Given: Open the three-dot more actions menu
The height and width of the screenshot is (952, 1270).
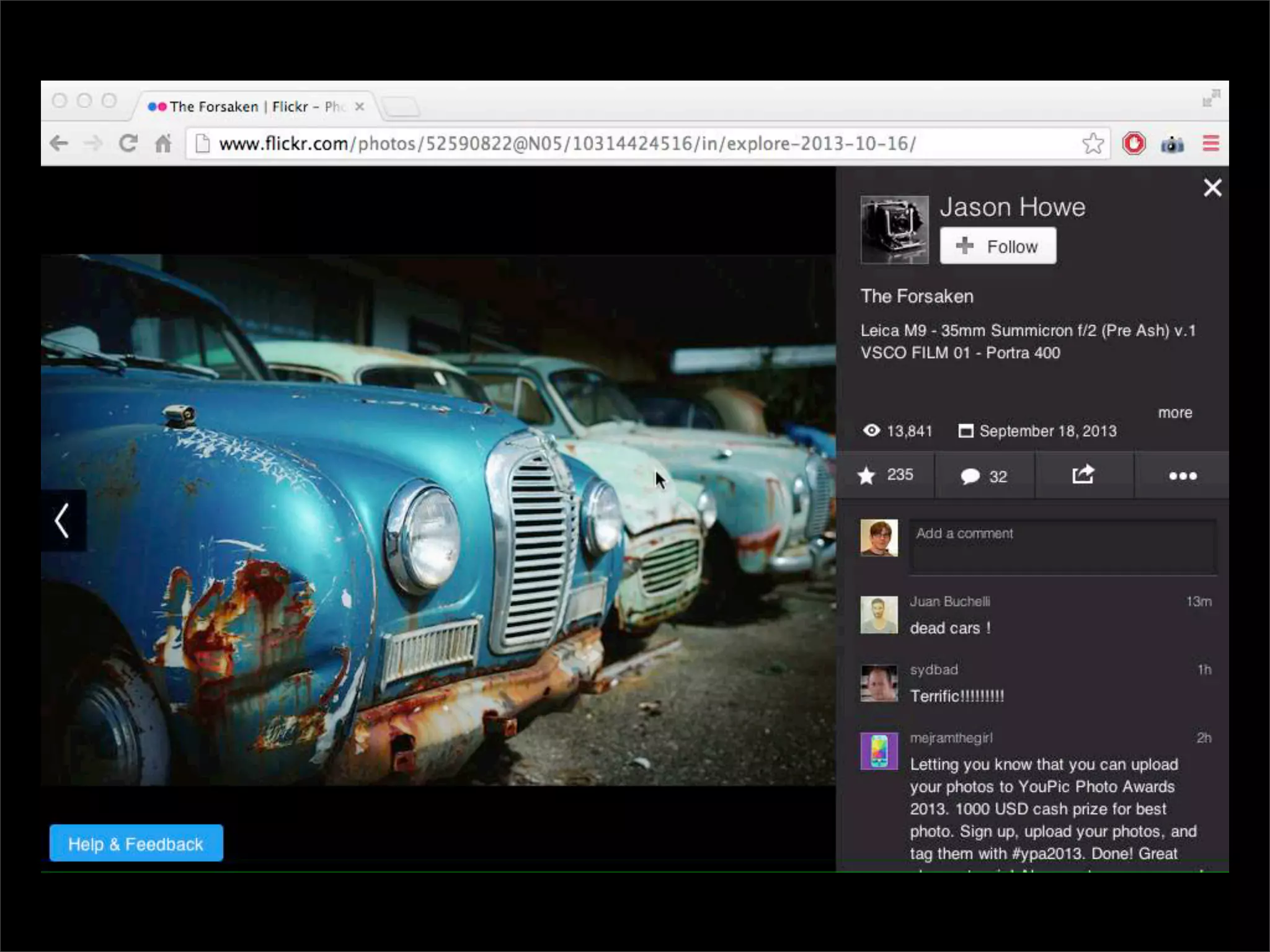Looking at the screenshot, I should click(1183, 476).
